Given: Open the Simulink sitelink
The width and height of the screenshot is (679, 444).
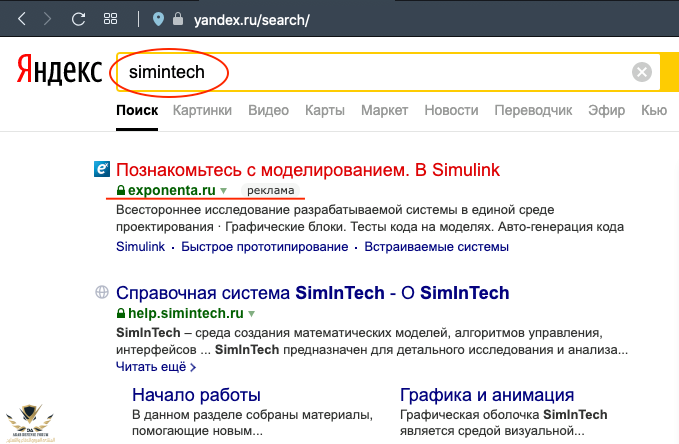Looking at the screenshot, I should point(140,246).
